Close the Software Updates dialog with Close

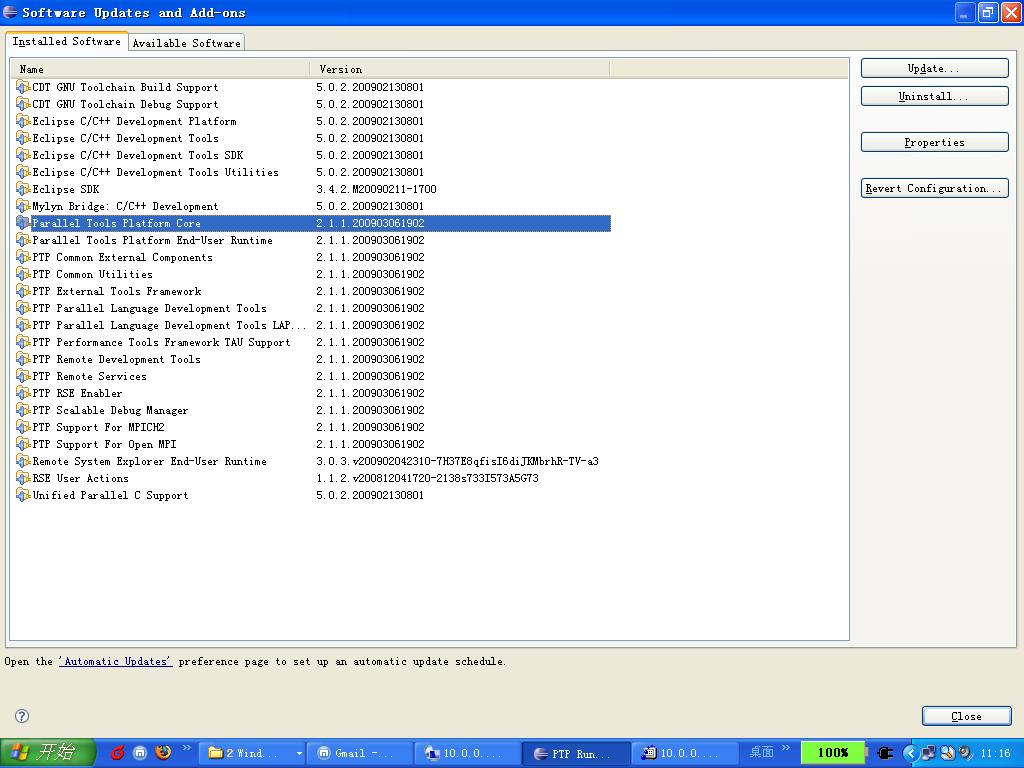coord(967,716)
